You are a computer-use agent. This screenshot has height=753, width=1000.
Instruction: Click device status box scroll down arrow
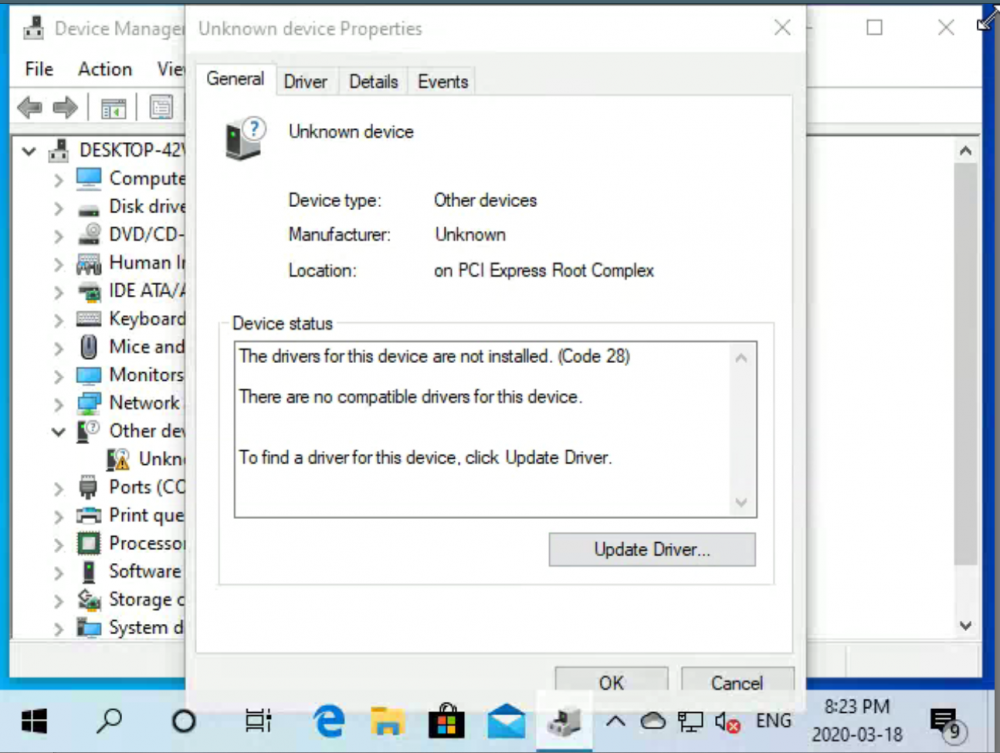click(741, 502)
